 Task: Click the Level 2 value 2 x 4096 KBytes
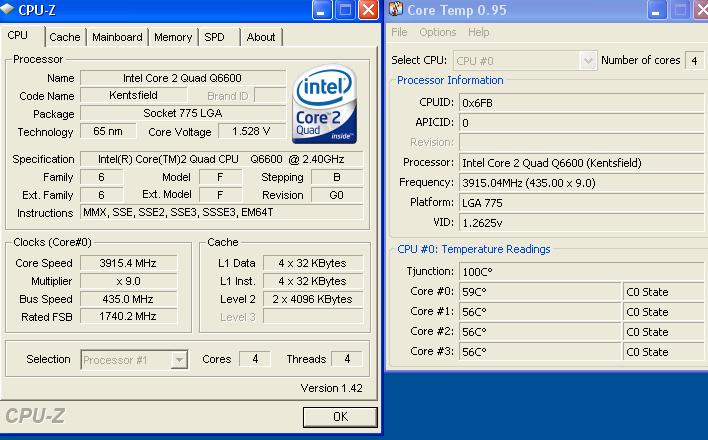pos(313,299)
